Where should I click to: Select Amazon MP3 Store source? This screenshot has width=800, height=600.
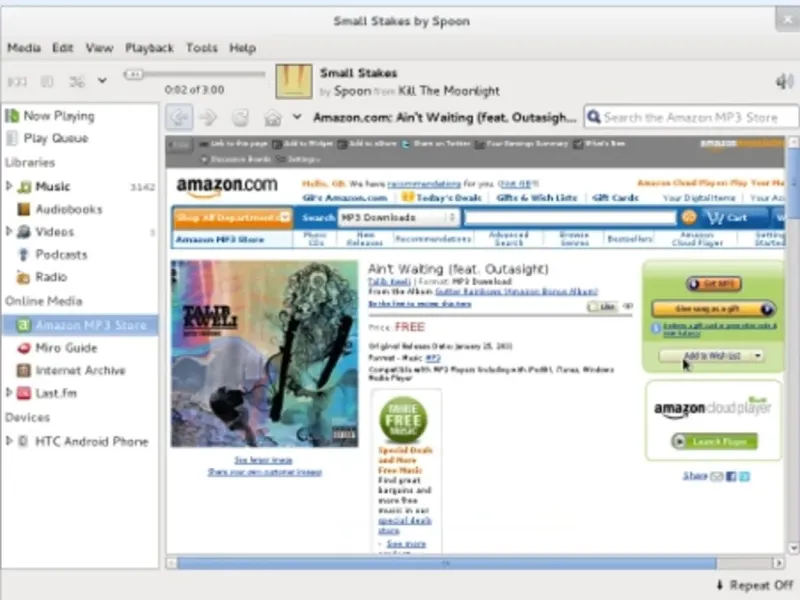coord(81,325)
